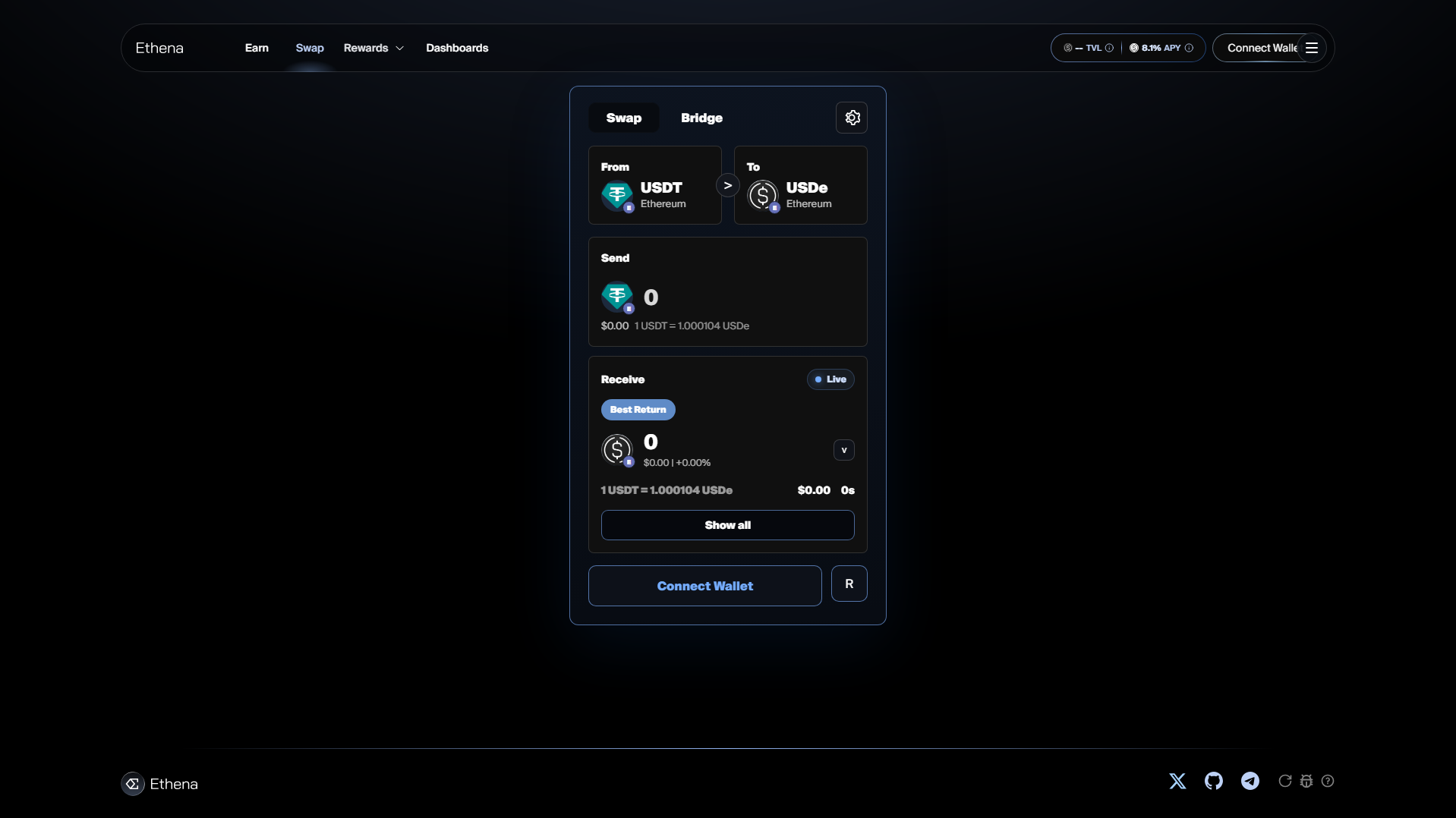The image size is (1456, 818).
Task: Click header Connect Wallet button
Action: point(1261,48)
